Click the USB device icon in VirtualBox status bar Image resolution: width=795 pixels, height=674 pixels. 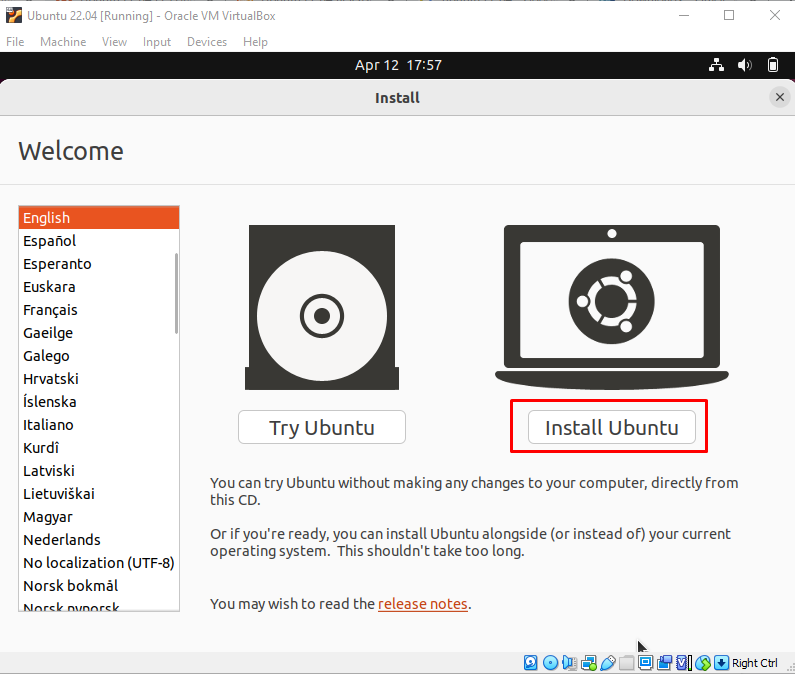tap(608, 662)
